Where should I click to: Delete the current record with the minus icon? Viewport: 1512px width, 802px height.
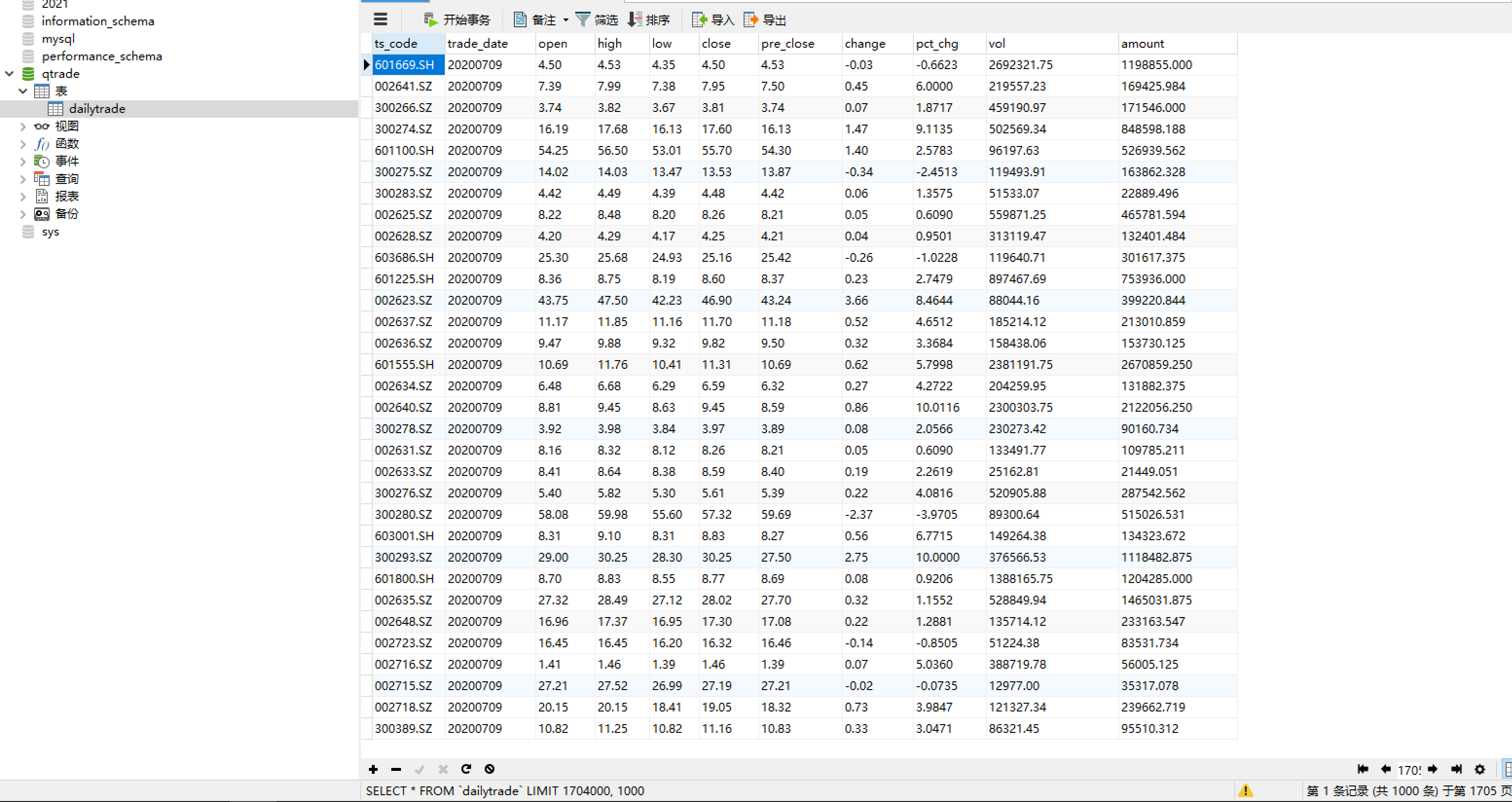(x=396, y=769)
